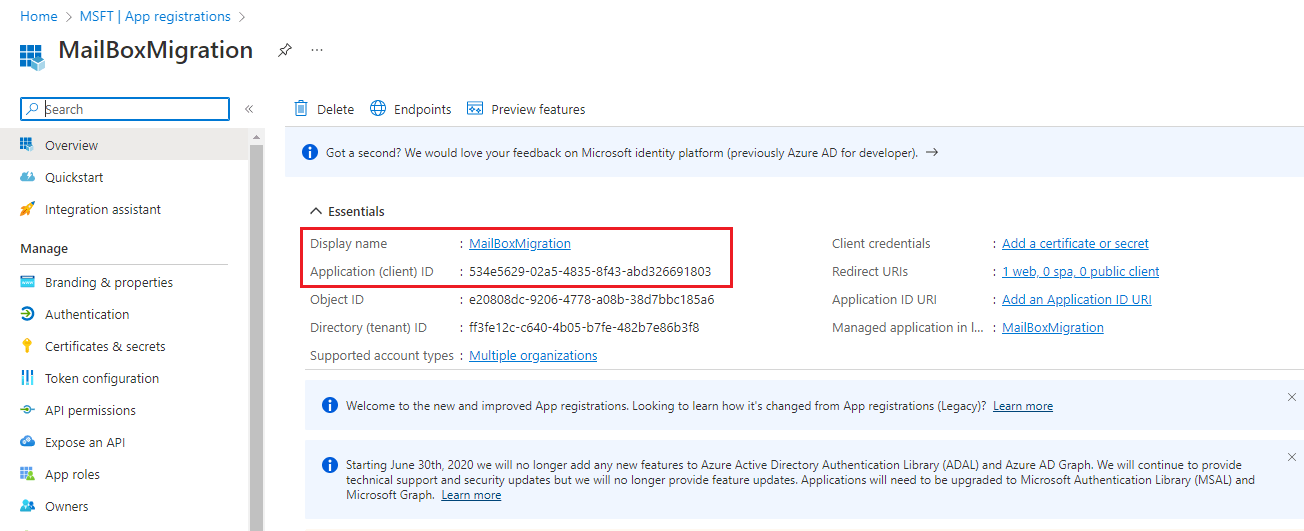
Task: Open the more options ellipsis menu
Action: (317, 50)
